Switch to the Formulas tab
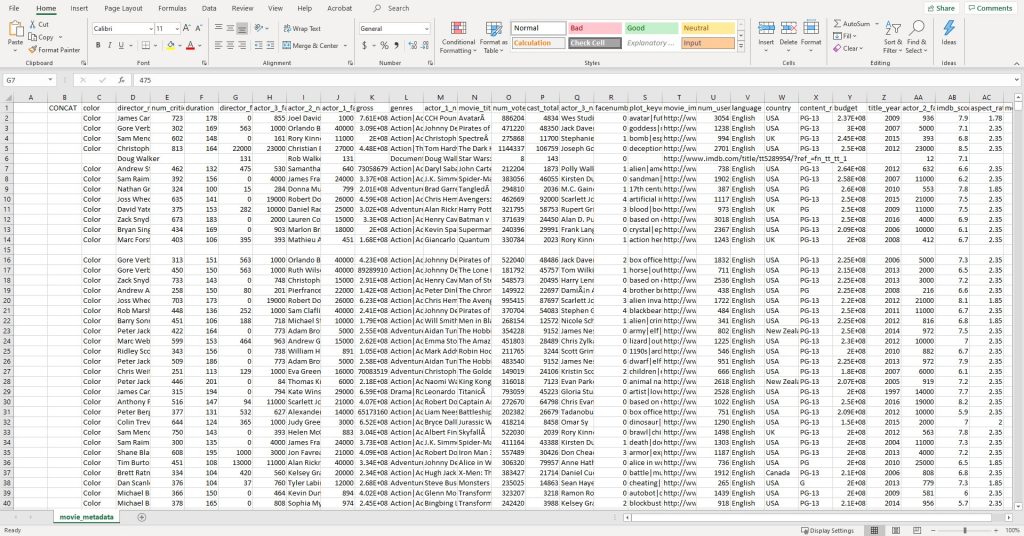The height and width of the screenshot is (536, 1024). 172,8
